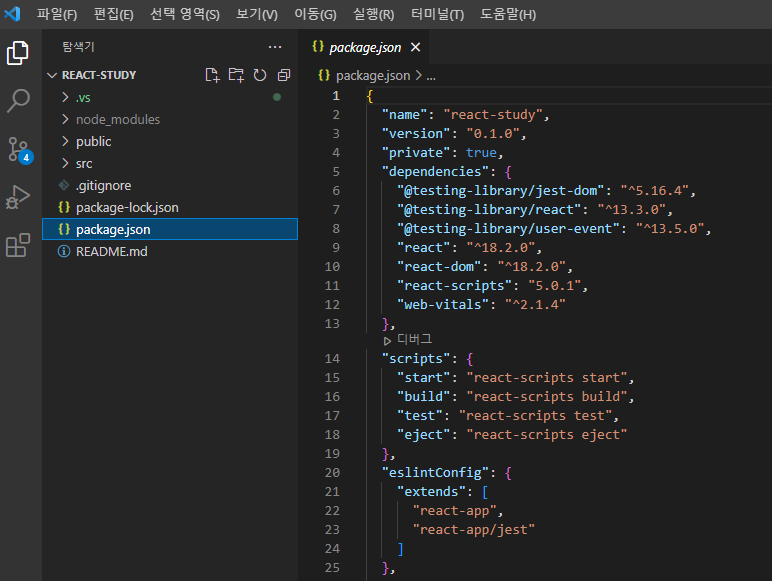Create a new folder in REACT-STUDY

236,75
